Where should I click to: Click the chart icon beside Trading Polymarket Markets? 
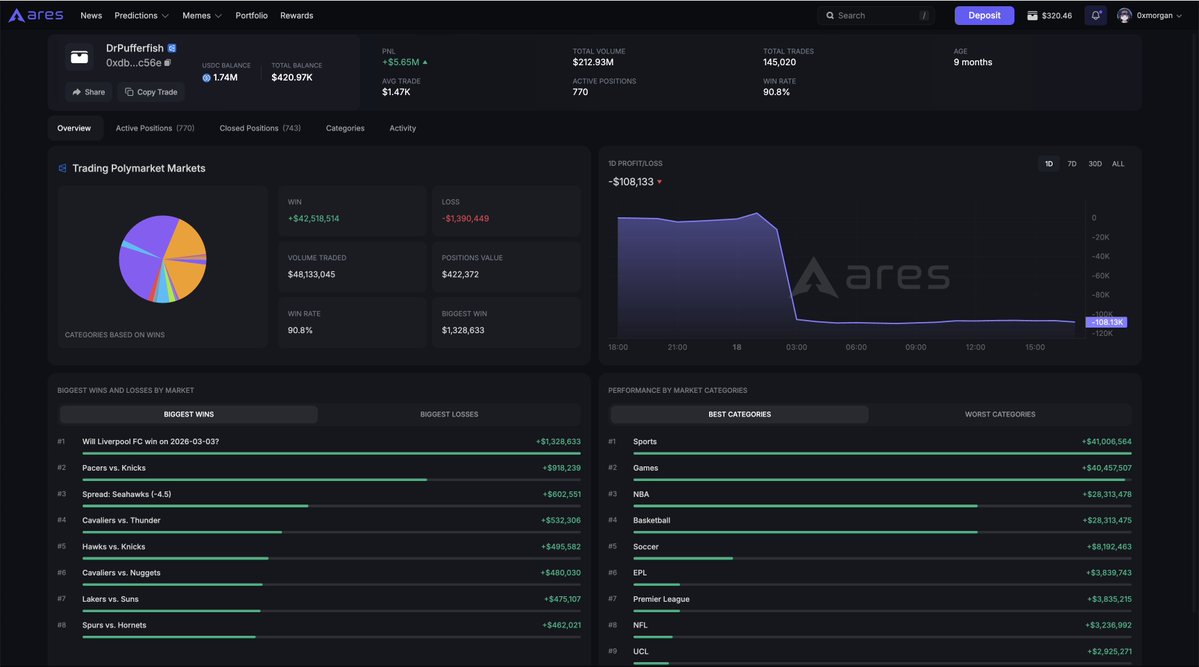tap(60, 166)
